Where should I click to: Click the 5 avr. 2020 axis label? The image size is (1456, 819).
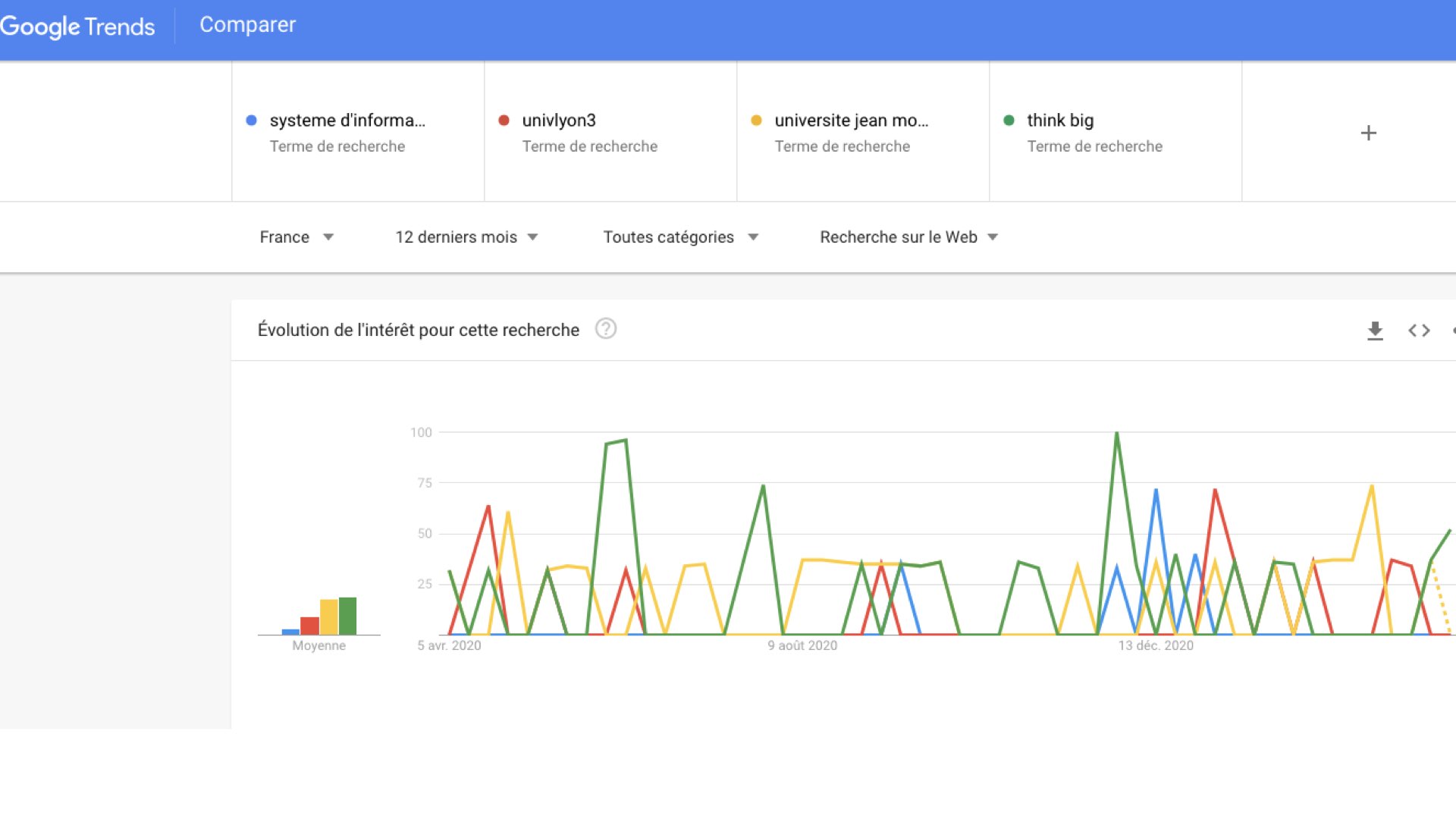coord(449,645)
